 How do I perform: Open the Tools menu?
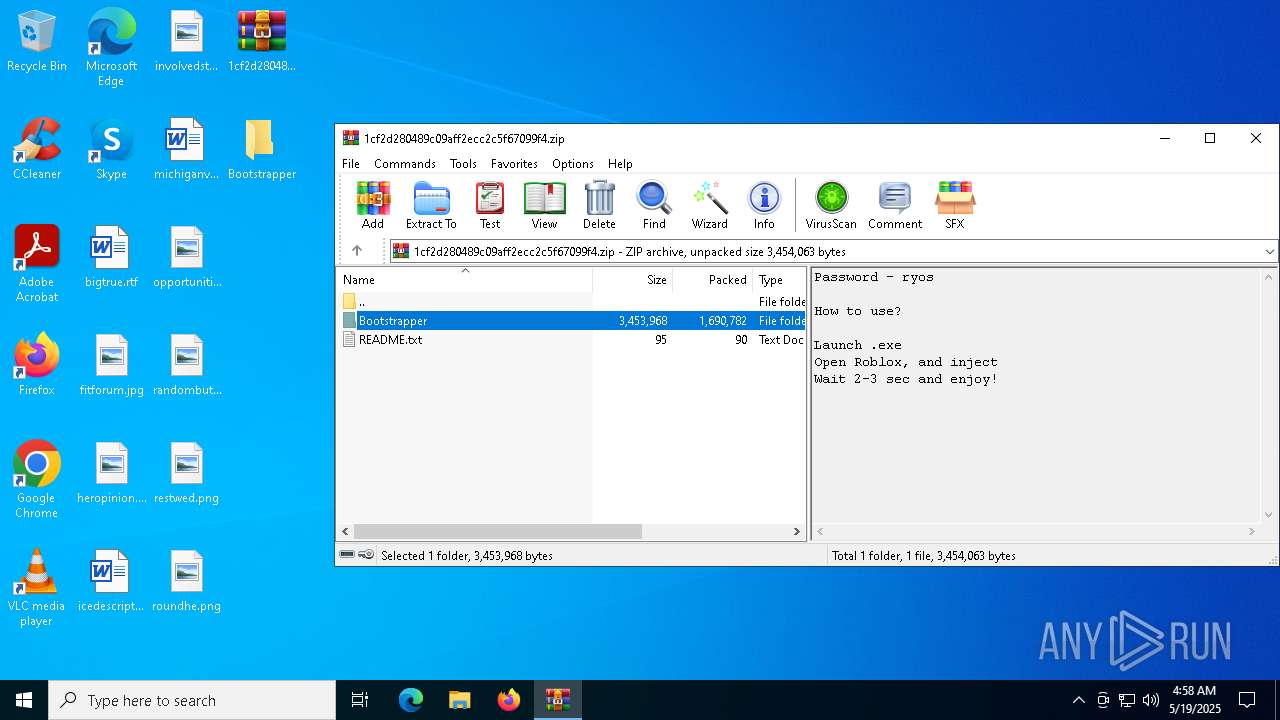[x=463, y=163]
